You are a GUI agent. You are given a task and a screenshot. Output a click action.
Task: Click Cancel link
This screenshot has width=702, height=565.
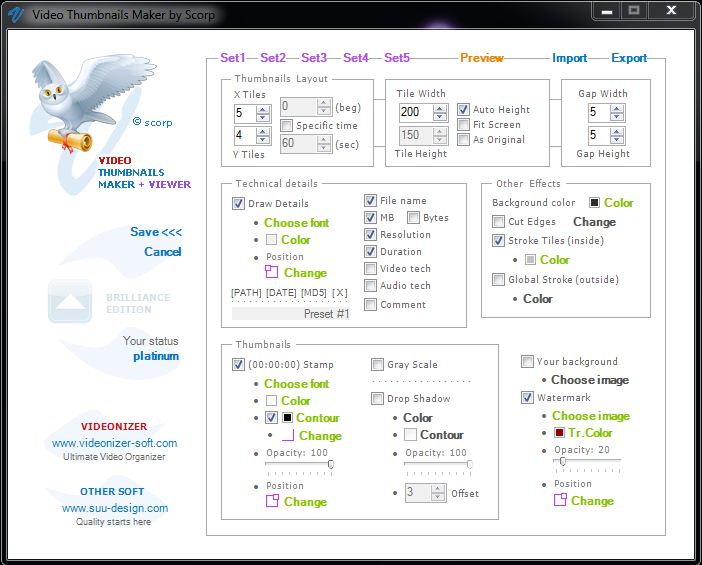[x=163, y=252]
